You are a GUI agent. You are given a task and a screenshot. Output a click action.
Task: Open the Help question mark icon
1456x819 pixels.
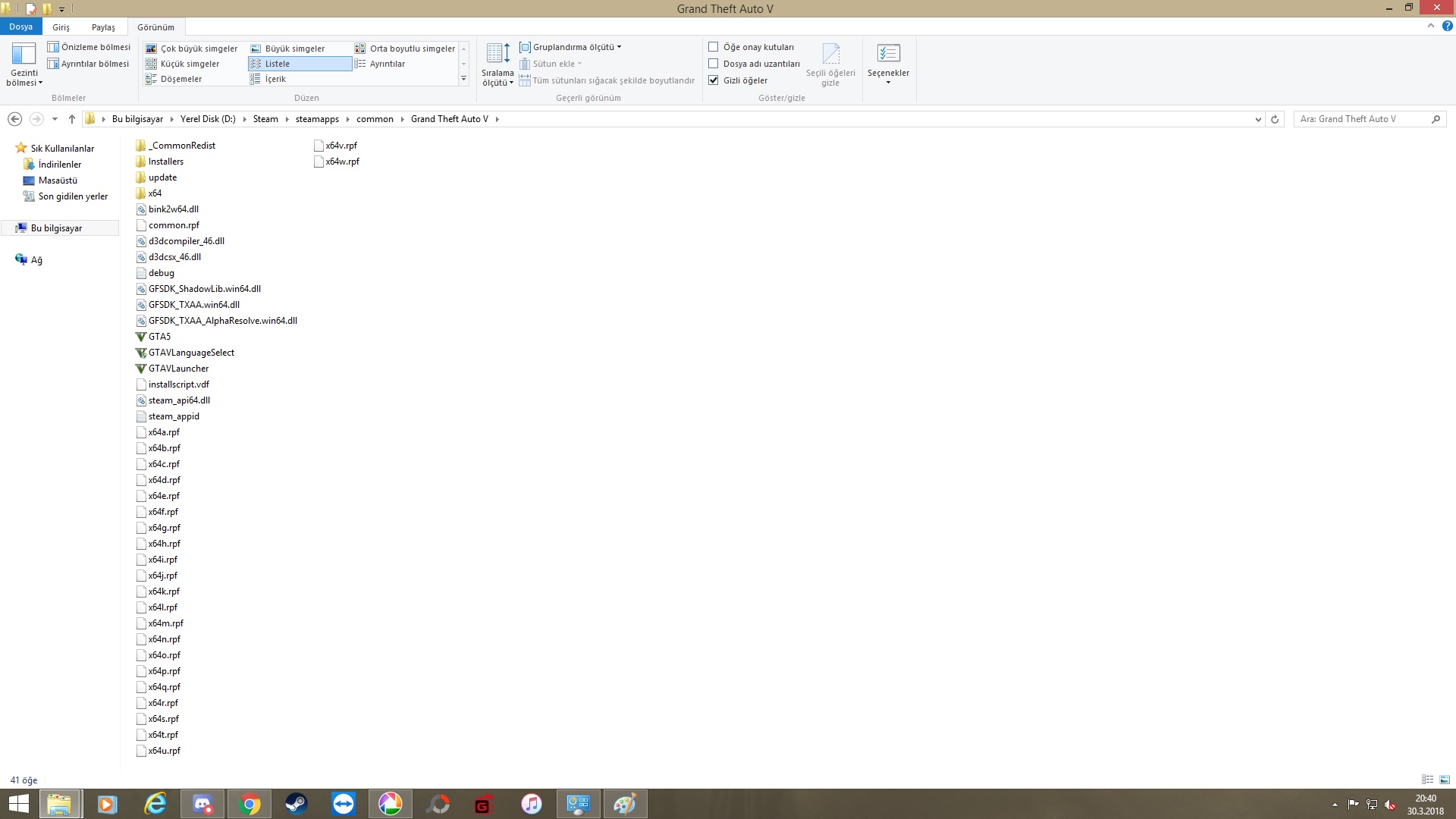click(1447, 26)
